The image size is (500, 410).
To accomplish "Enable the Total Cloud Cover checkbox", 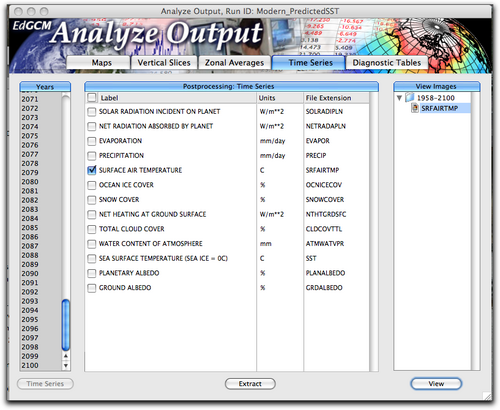I will (91, 229).
